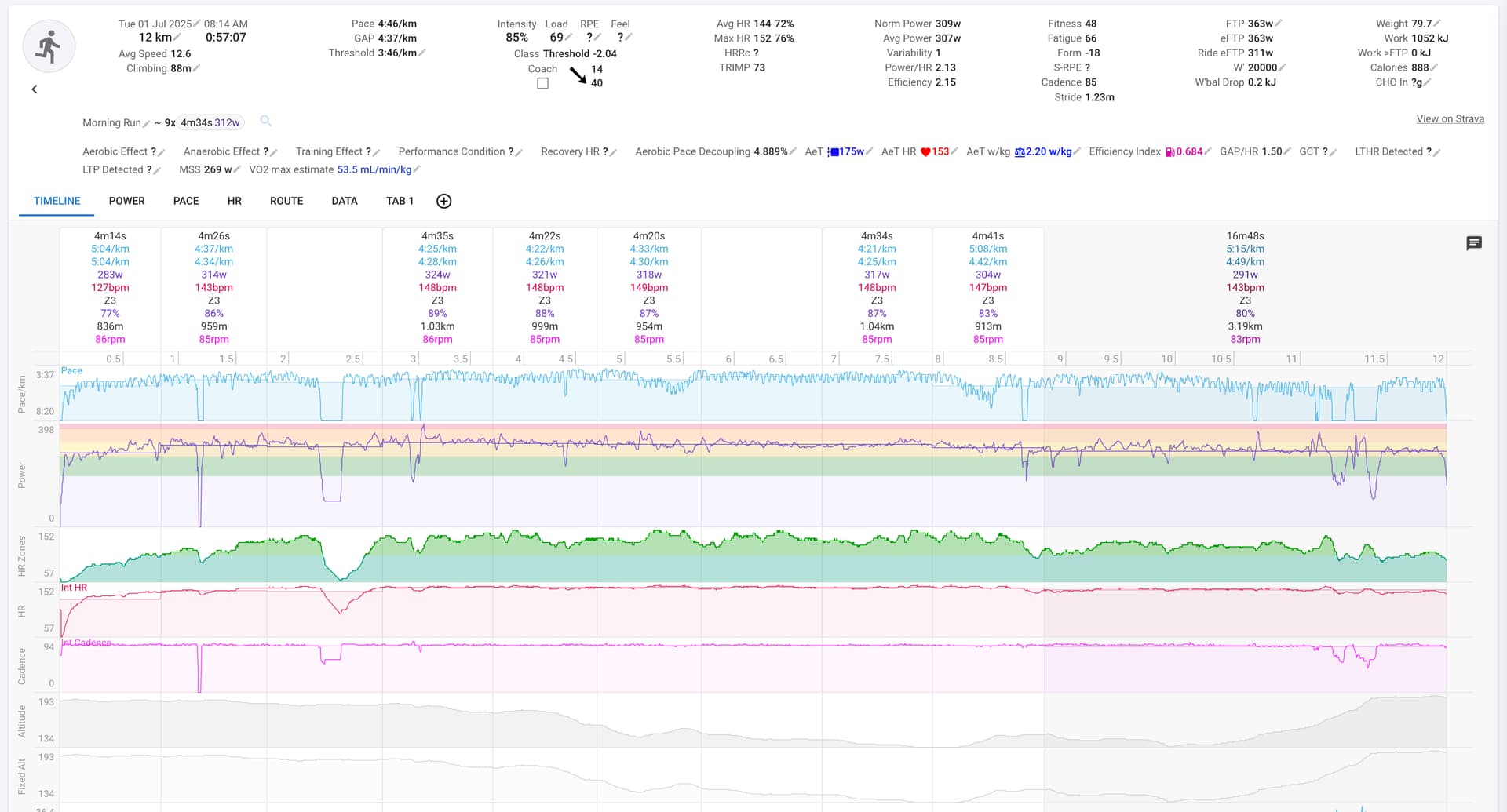This screenshot has width=1507, height=812.
Task: Edit RPE with its pencil icon
Action: pyautogui.click(x=599, y=35)
